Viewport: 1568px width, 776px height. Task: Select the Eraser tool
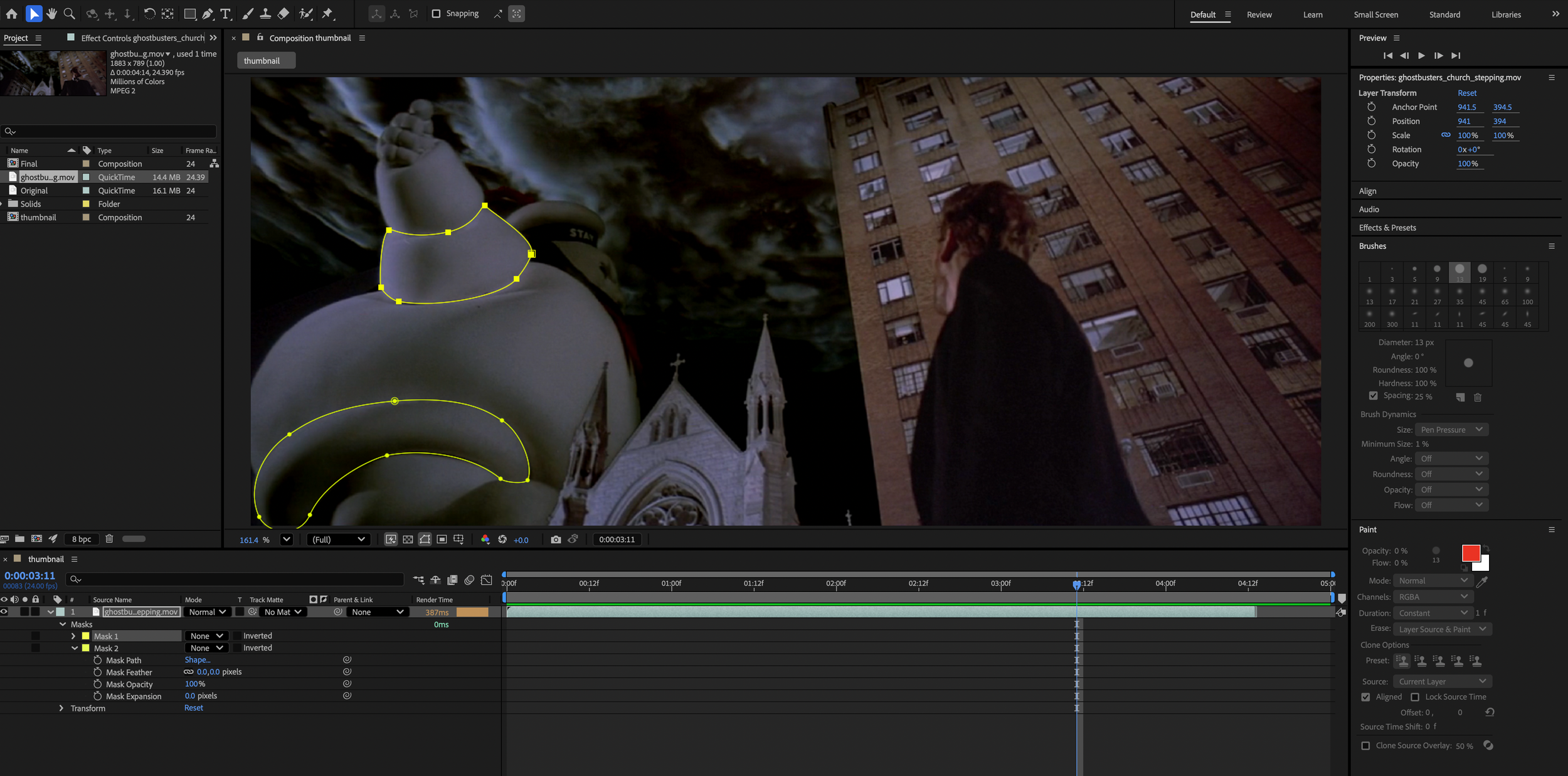(283, 14)
